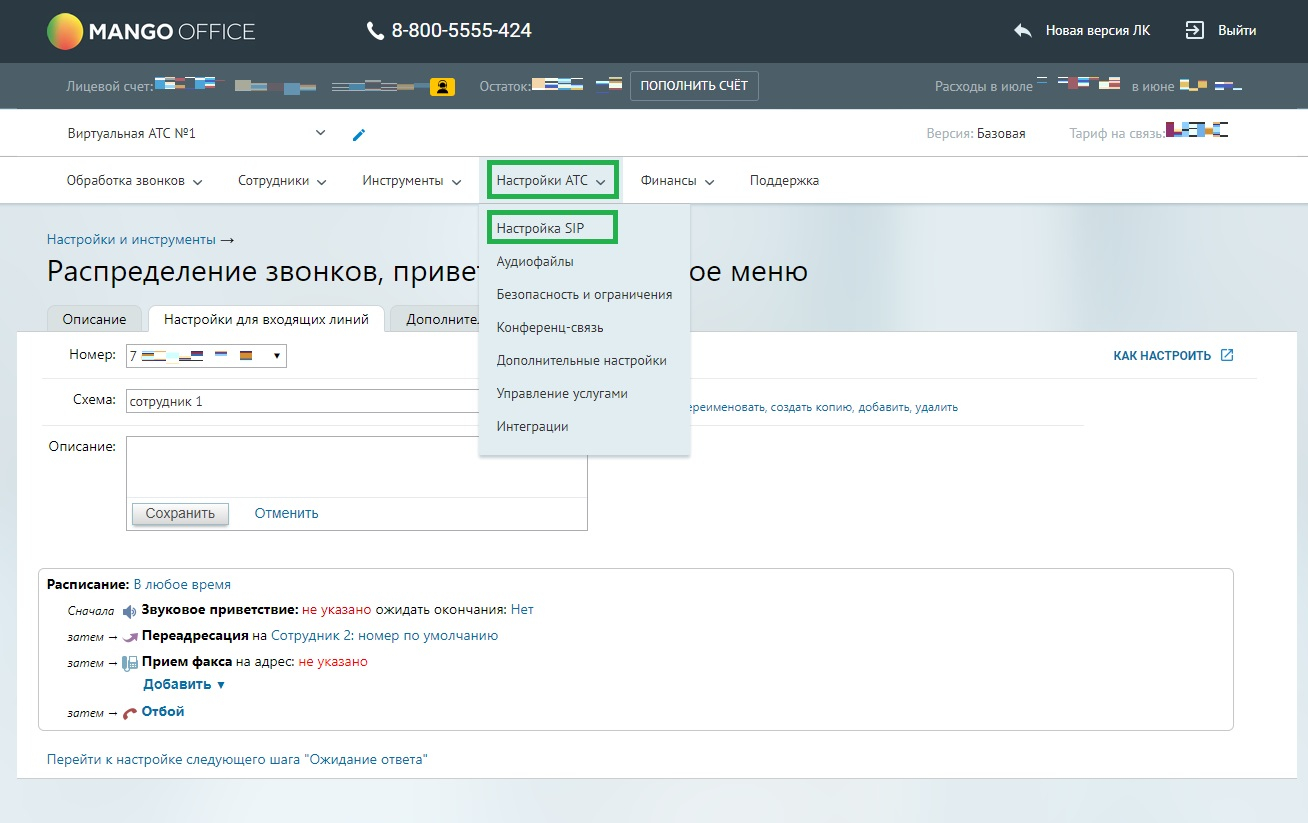This screenshot has height=823, width=1308.
Task: Click the purple redirect arrow icon for Переадресация
Action: click(130, 636)
